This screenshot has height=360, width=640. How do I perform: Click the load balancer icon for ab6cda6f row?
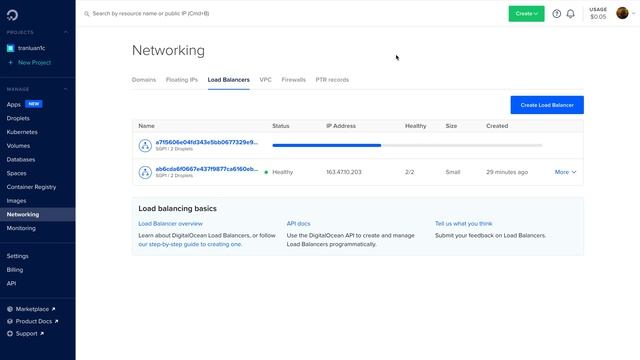coord(145,172)
